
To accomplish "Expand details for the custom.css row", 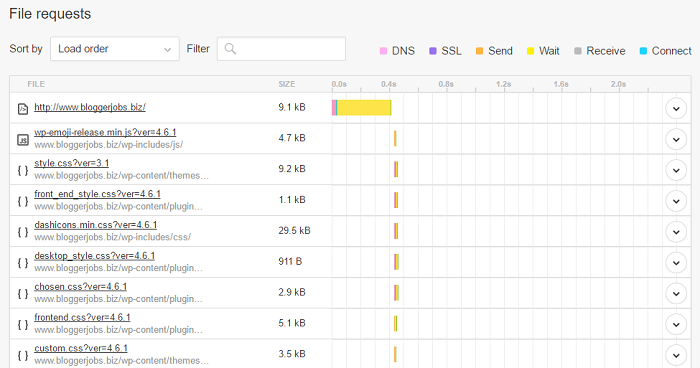I will 676,355.
